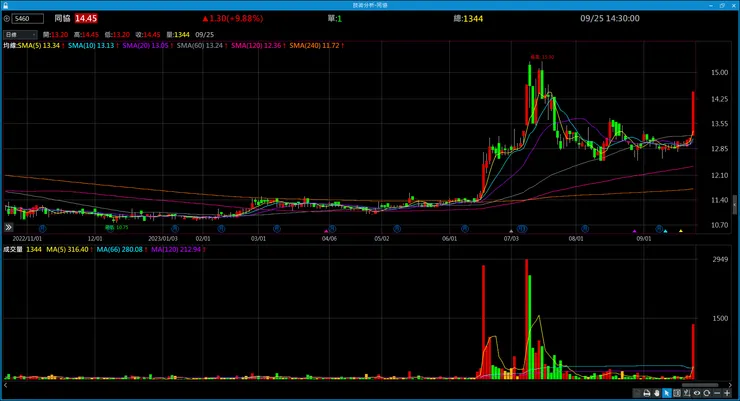Click the single volume 單:1

335,18
